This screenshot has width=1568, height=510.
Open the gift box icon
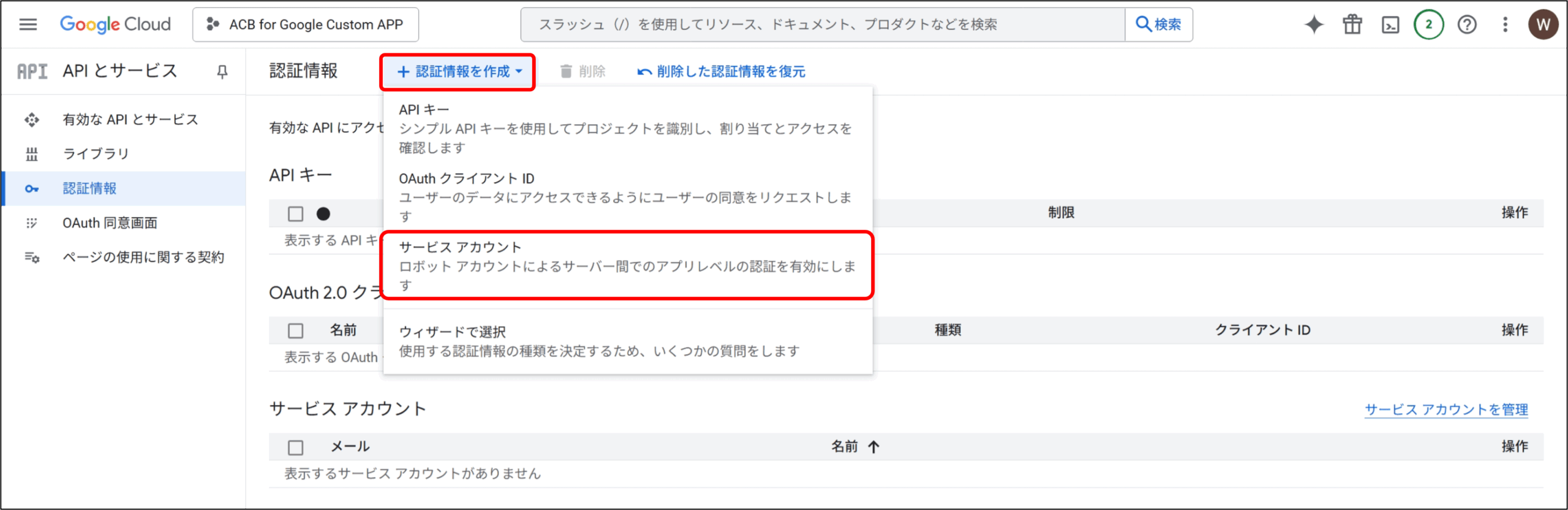tap(1352, 25)
